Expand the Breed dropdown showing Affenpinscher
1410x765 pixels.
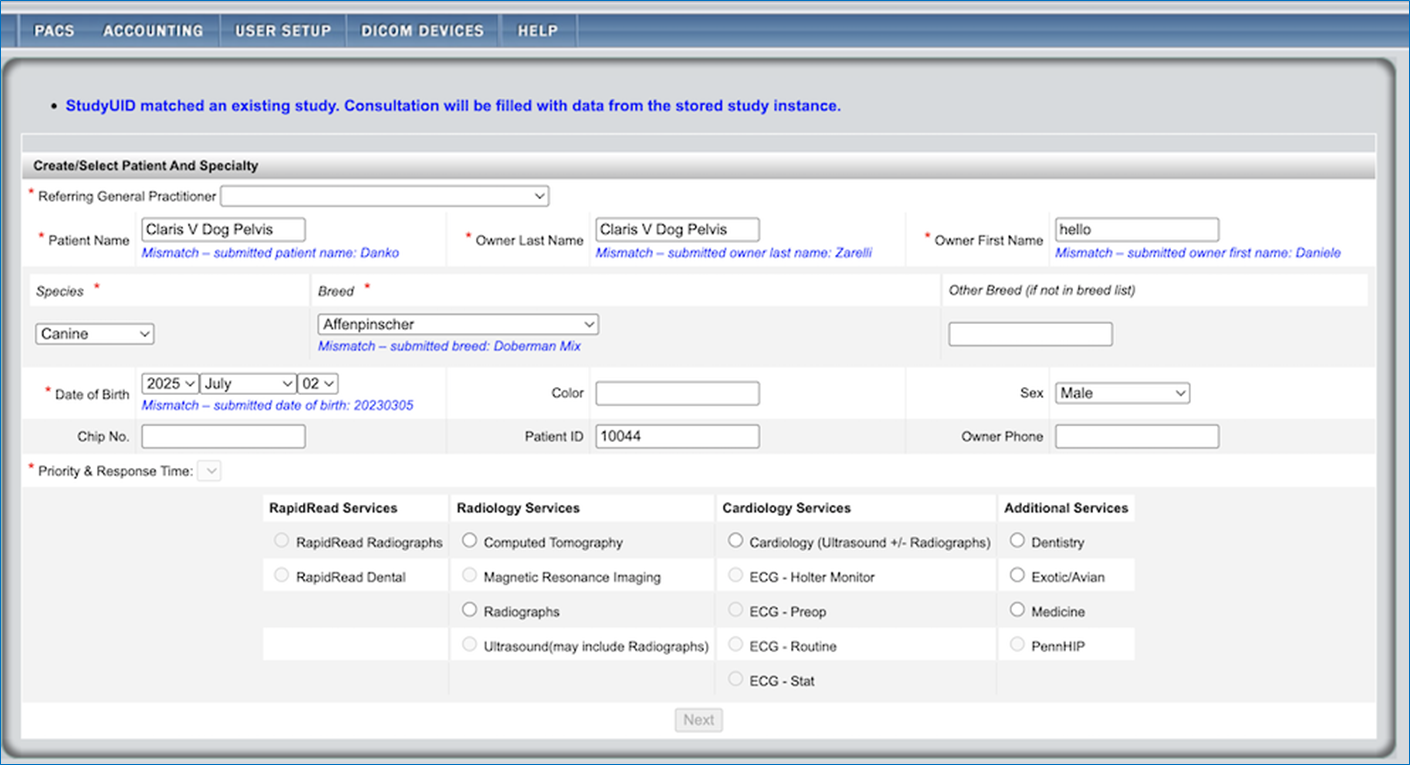pyautogui.click(x=457, y=323)
